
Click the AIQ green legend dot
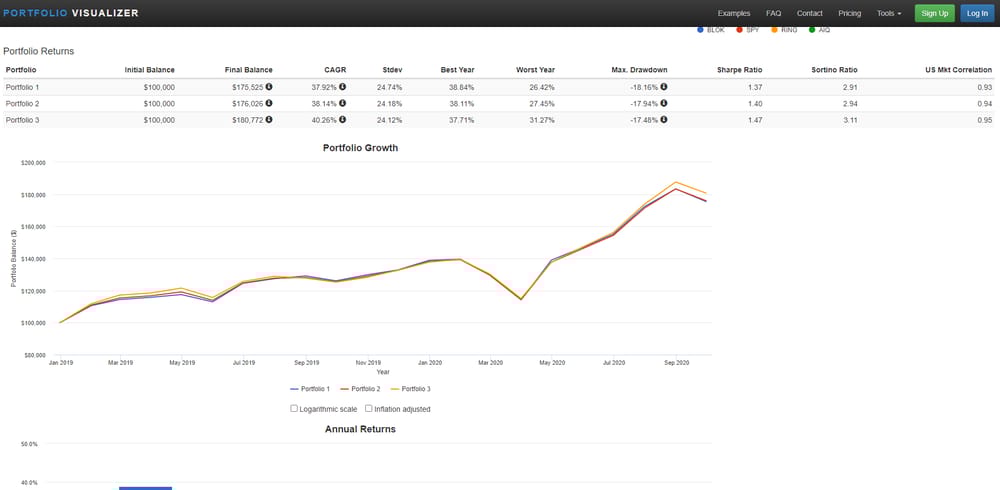812,30
